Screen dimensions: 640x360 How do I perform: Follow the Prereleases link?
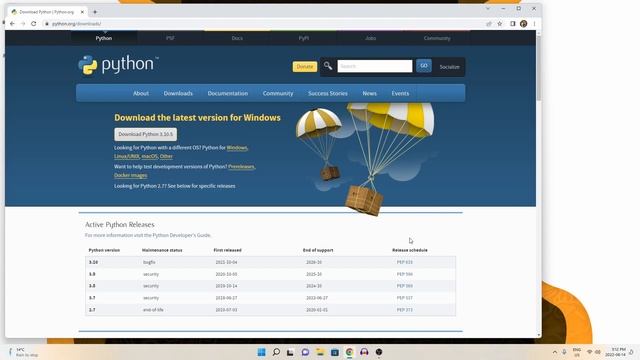coord(241,167)
